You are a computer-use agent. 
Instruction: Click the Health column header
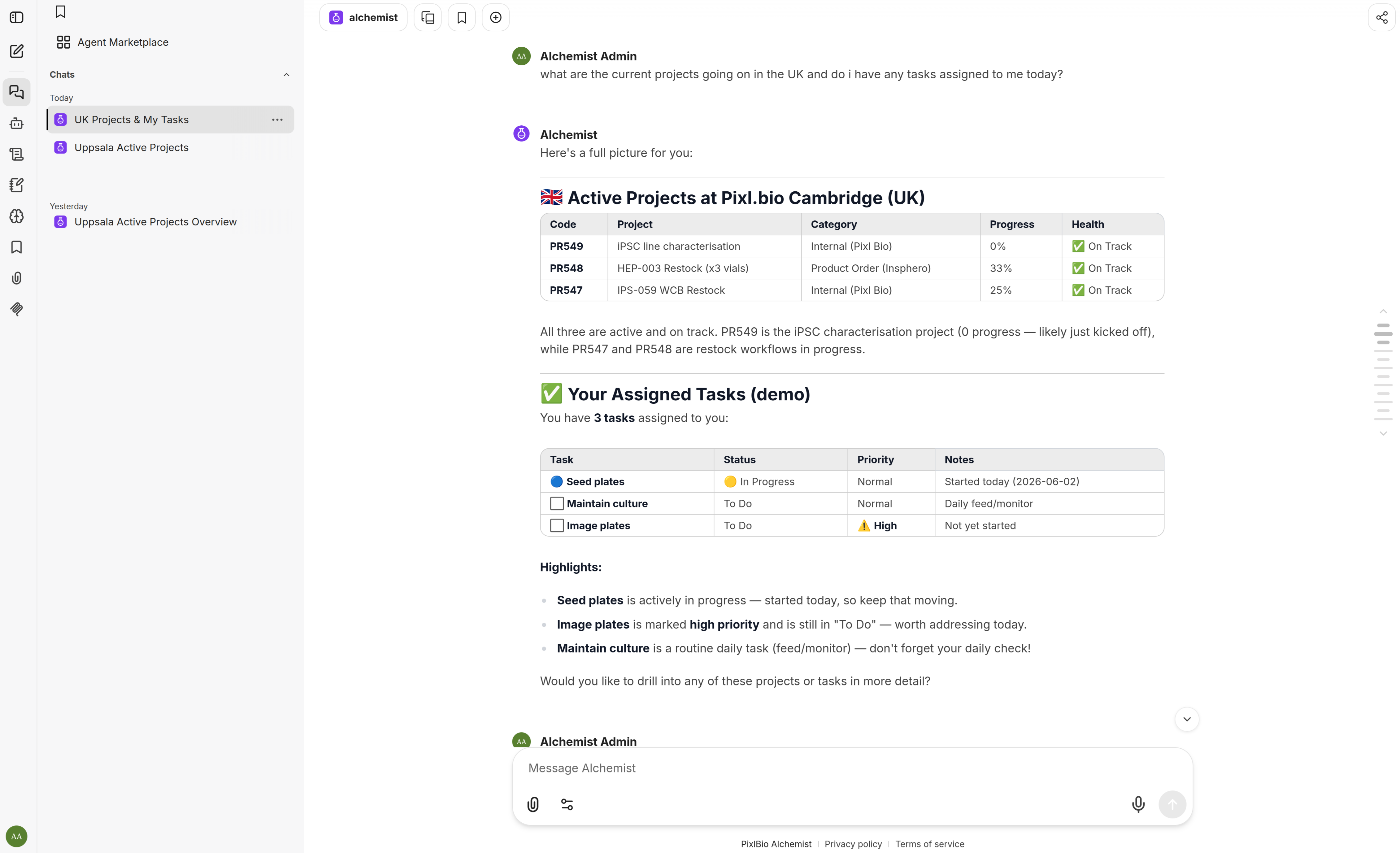(1112, 224)
